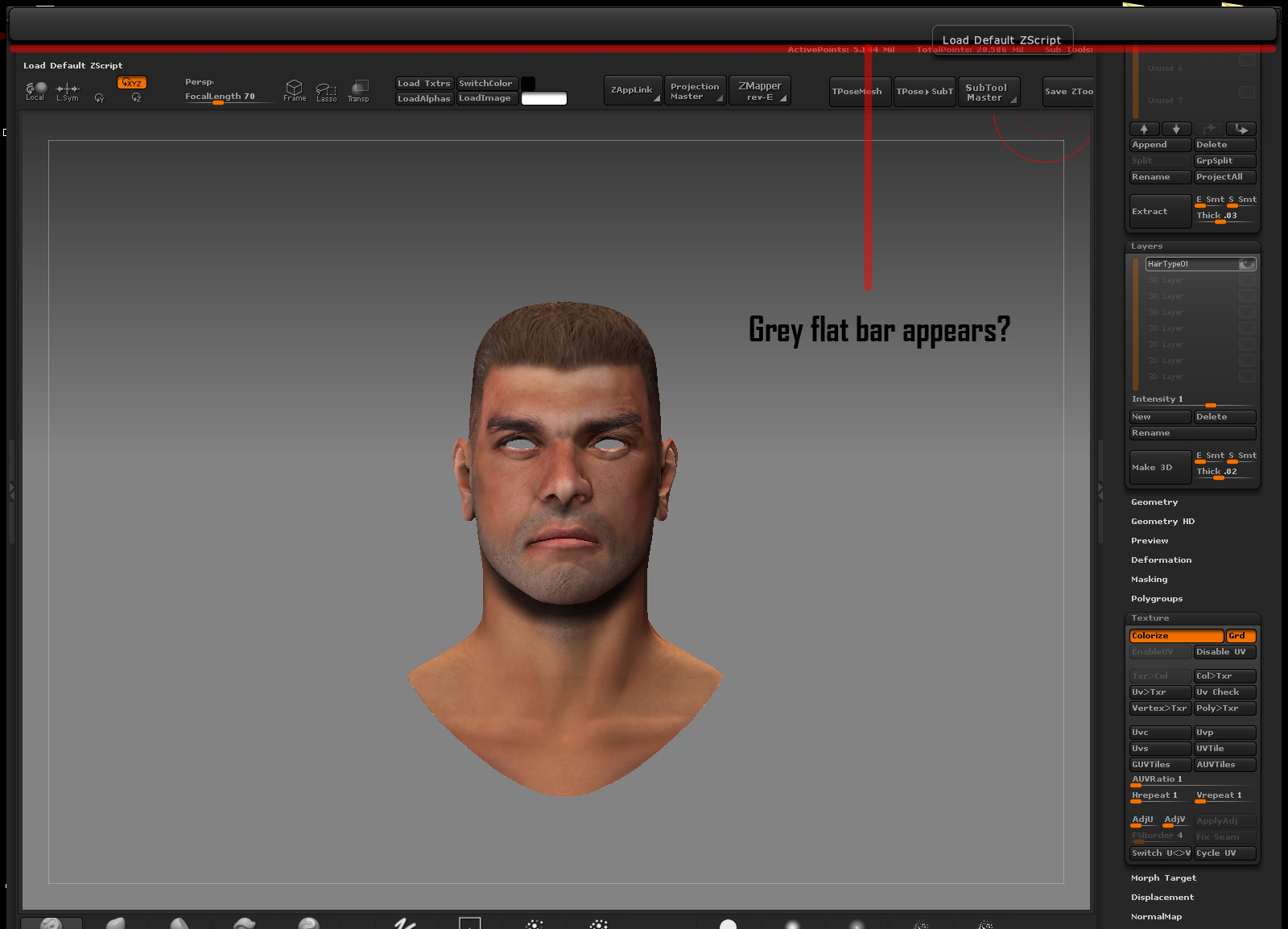This screenshot has width=1288, height=929.
Task: Expand the Deformation subpalette
Action: [x=1161, y=560]
